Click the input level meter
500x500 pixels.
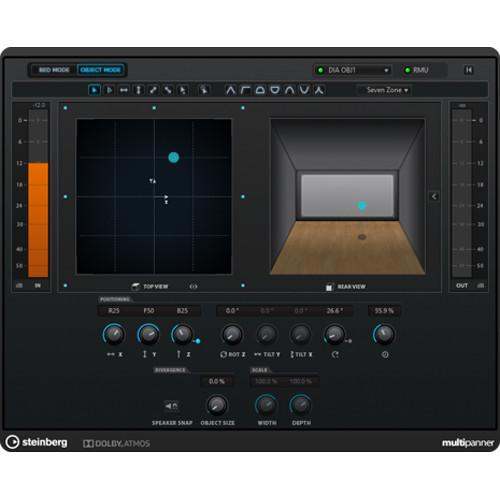coord(38,194)
